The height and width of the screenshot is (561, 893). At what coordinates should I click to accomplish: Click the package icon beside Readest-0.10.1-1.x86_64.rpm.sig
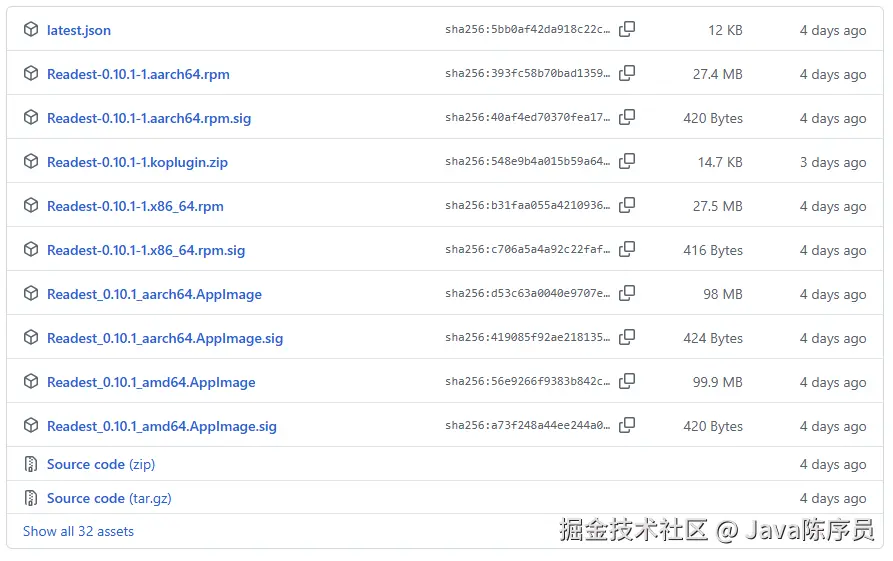tap(31, 249)
